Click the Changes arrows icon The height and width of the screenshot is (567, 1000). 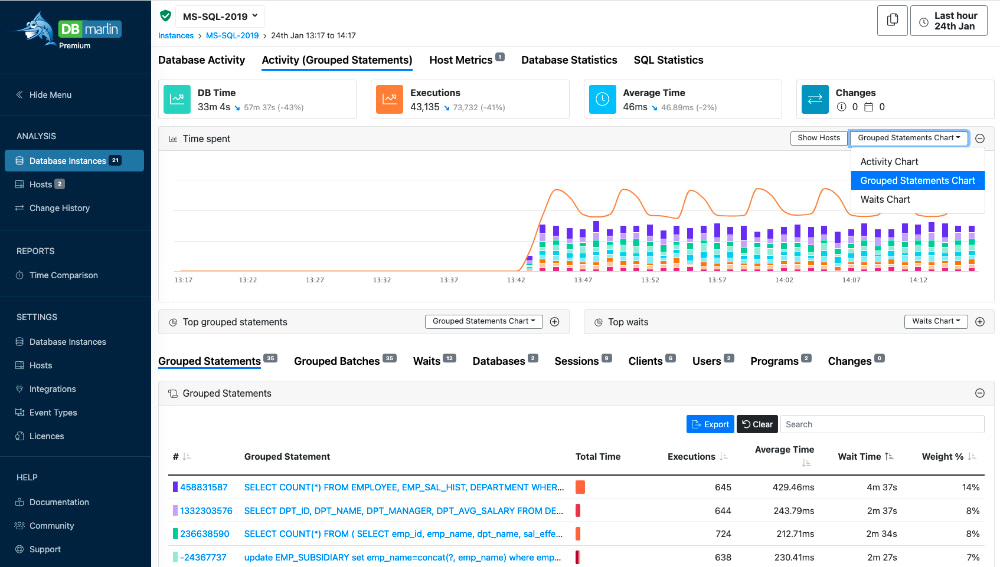click(815, 99)
